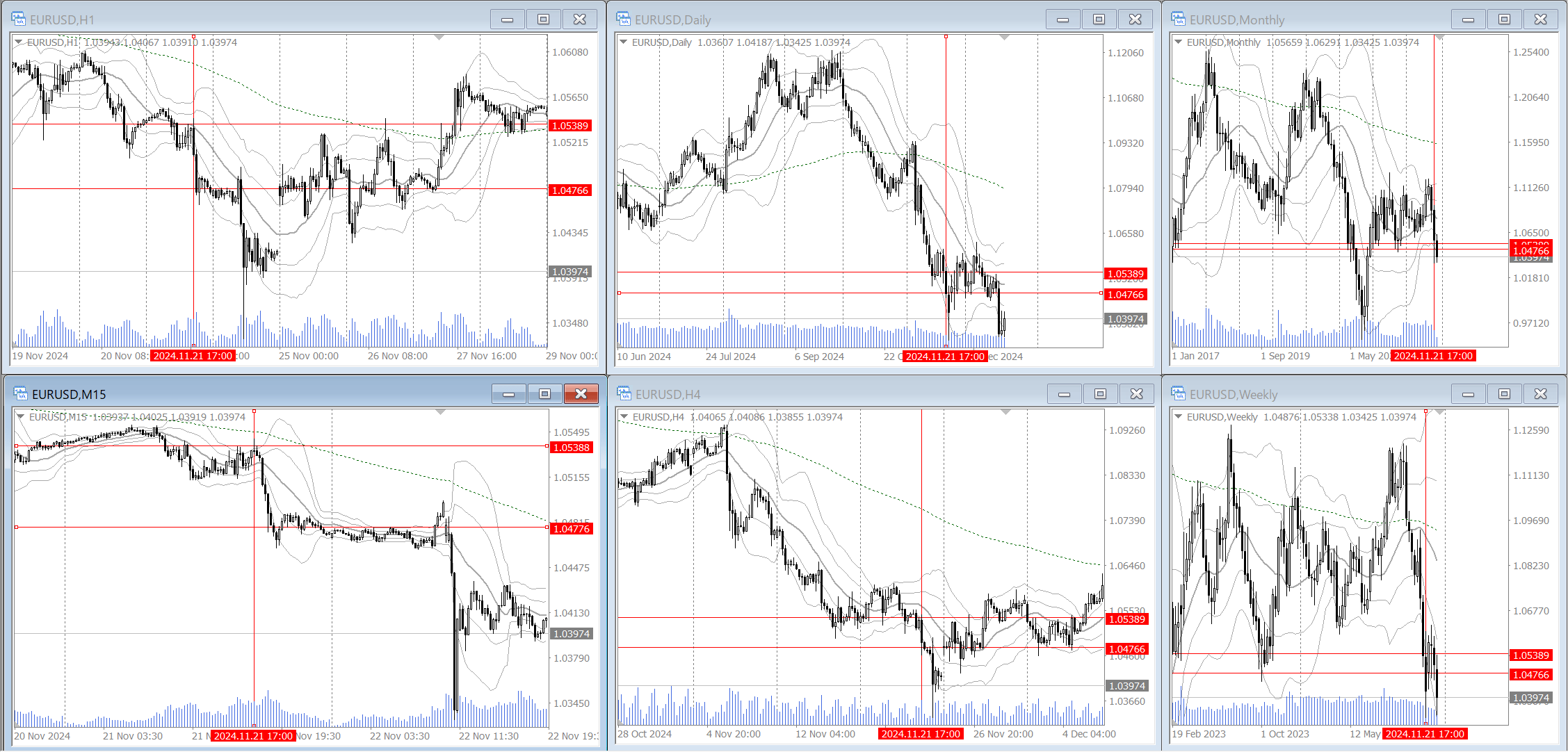Screen dimensions: 1568x752
Task: Maximize the EURUSD,M15 chart window
Action: (x=545, y=394)
